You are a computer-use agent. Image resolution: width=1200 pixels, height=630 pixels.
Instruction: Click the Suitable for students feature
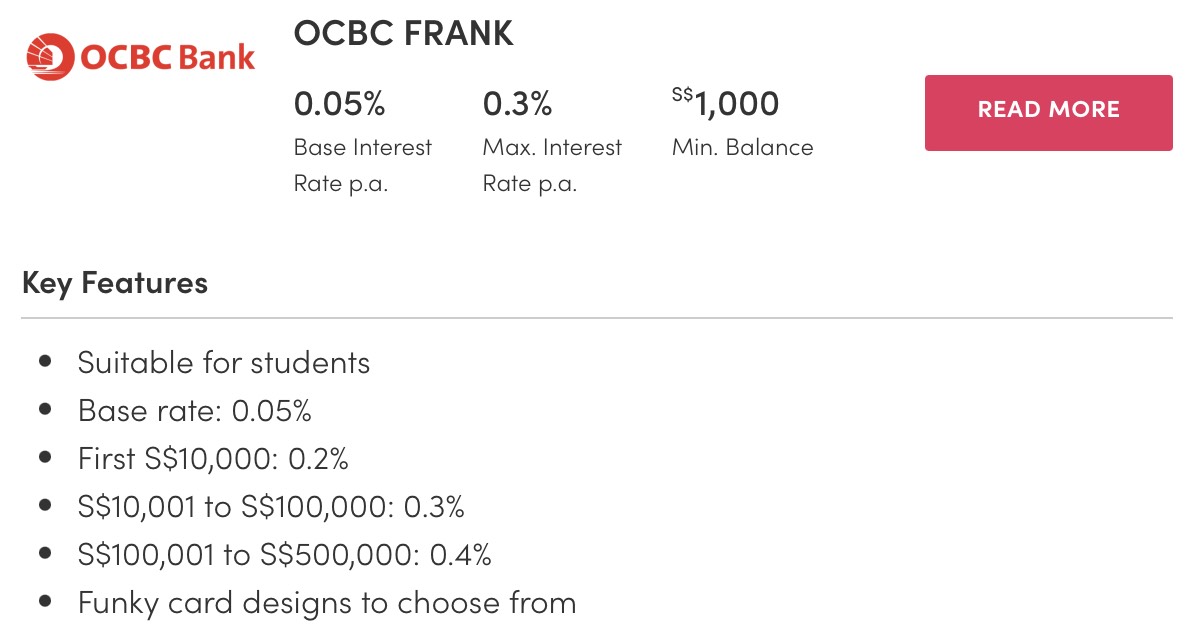pos(224,362)
